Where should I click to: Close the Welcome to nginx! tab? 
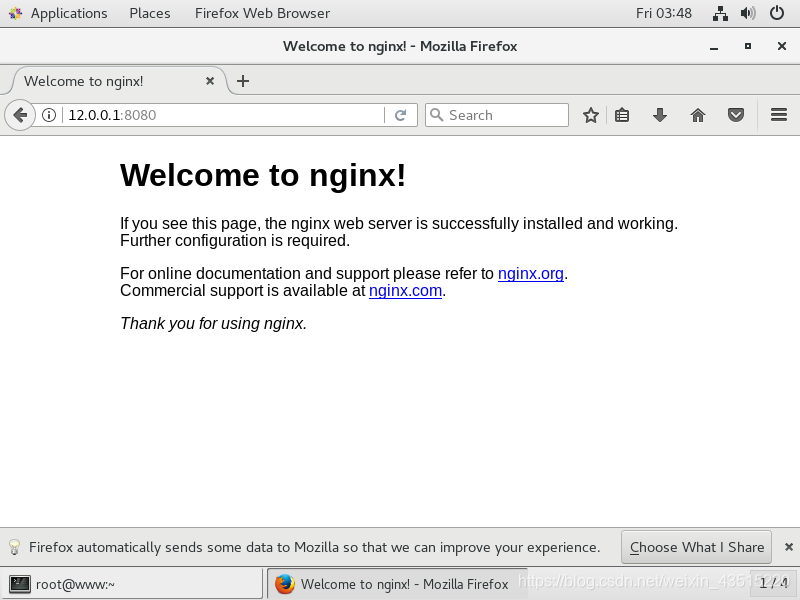(210, 81)
